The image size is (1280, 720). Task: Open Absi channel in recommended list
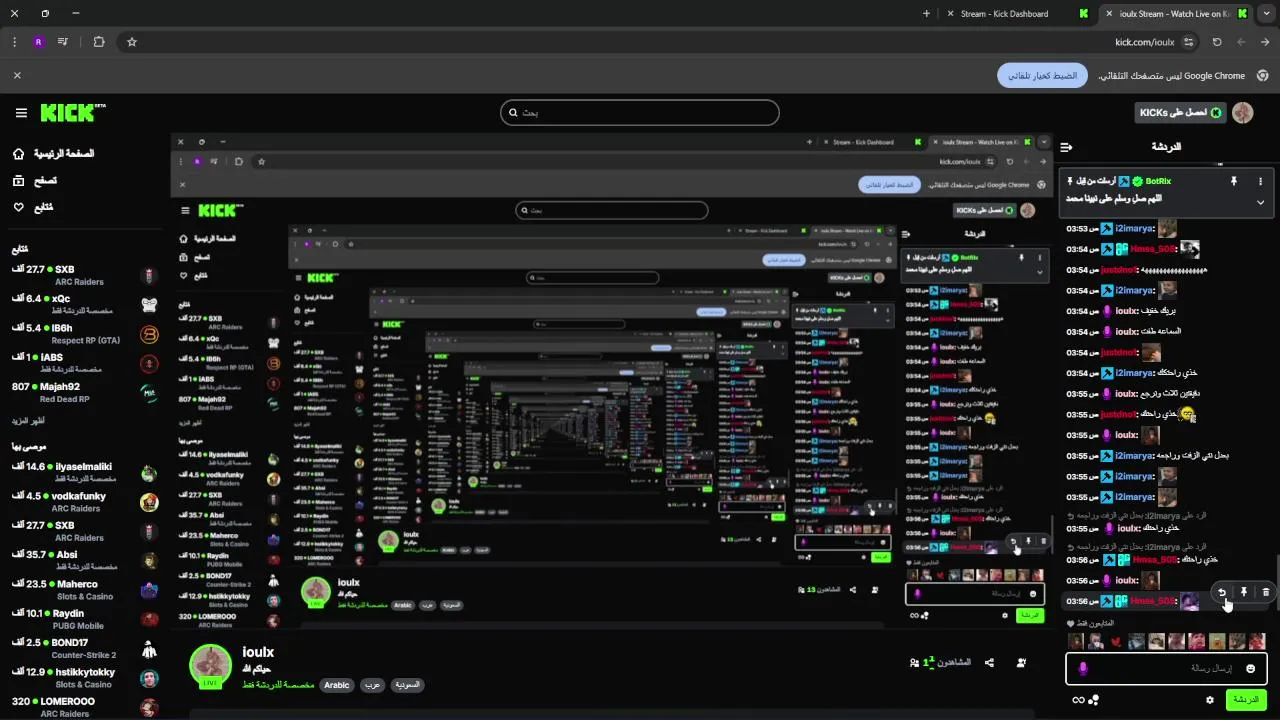point(84,560)
